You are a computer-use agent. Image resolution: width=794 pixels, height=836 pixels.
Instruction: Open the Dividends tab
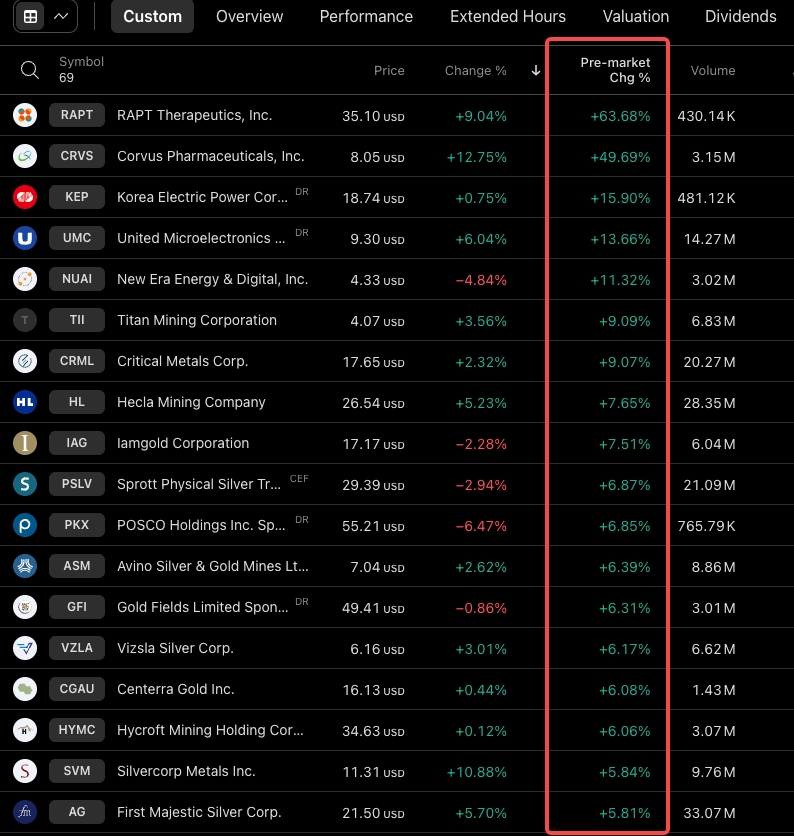pyautogui.click(x=741, y=17)
